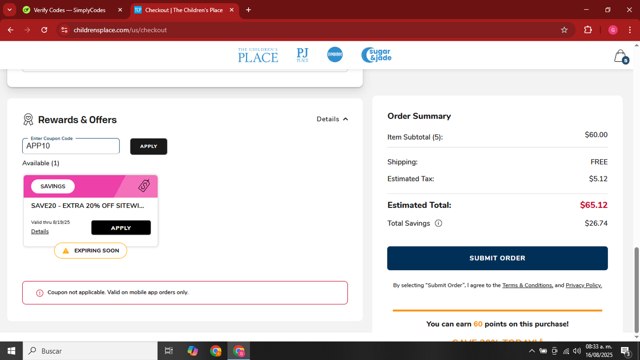This screenshot has height=360, width=640.
Task: Open the volume icon in system tray
Action: pyautogui.click(x=577, y=351)
